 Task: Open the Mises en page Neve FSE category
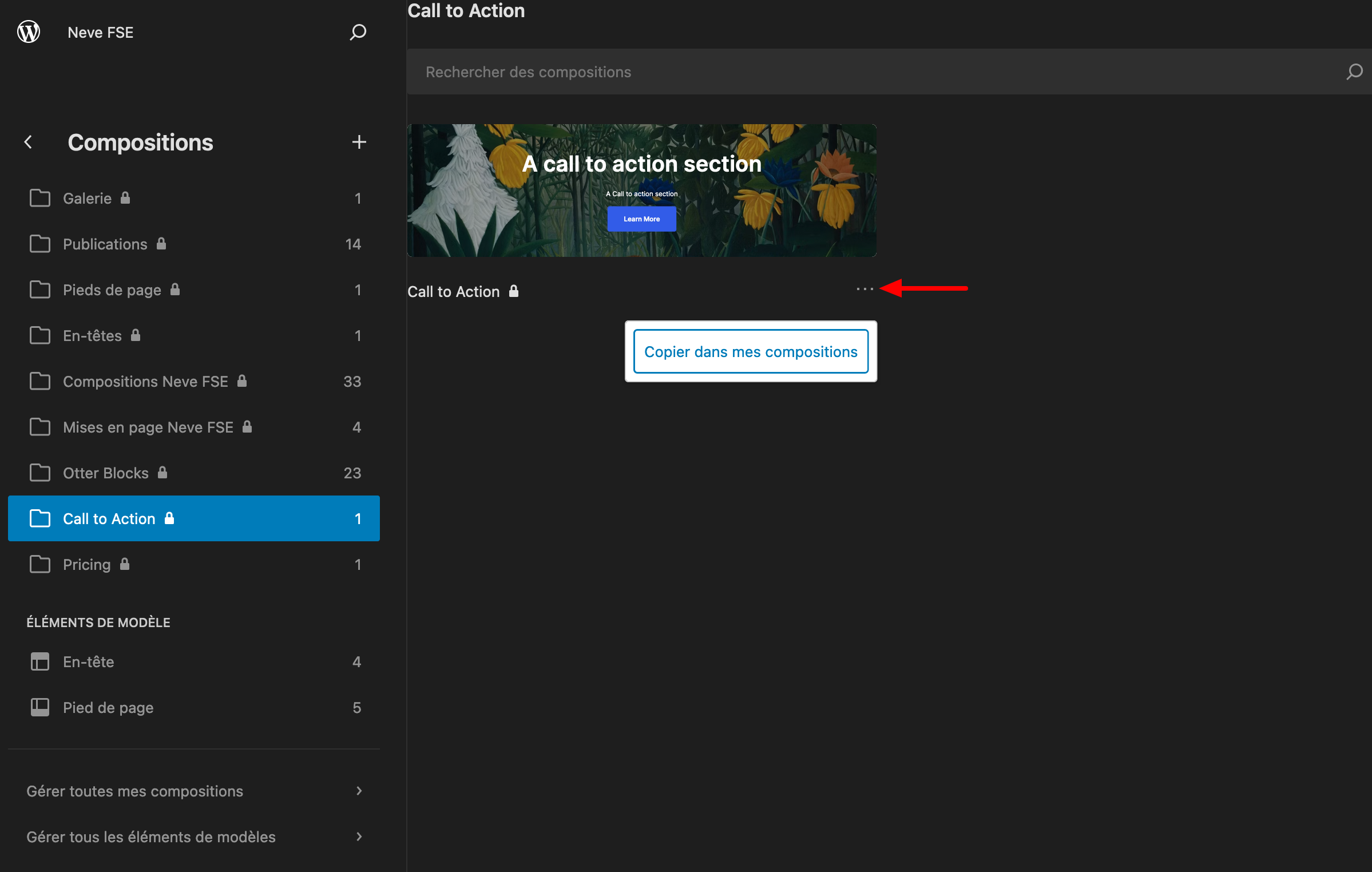(x=148, y=427)
